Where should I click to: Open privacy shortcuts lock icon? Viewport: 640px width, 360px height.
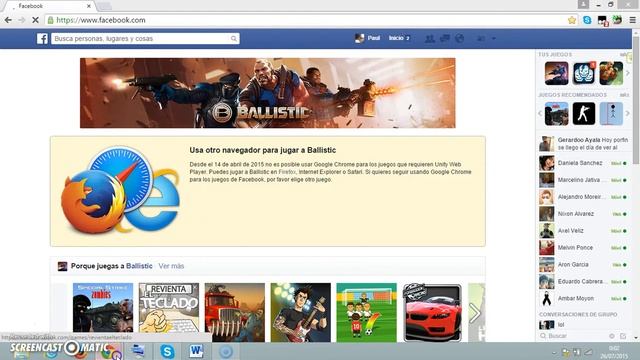point(481,38)
